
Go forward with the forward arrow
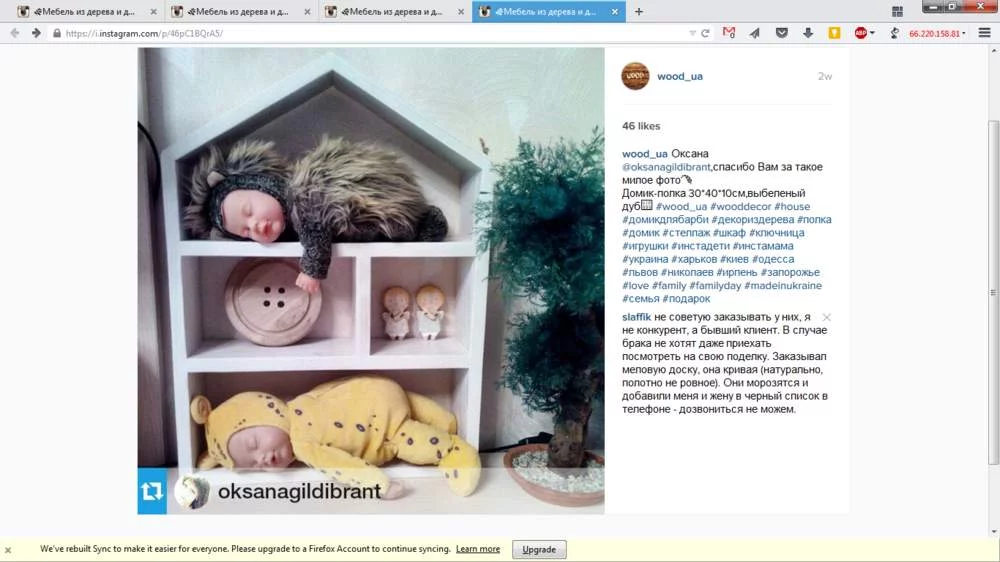pos(36,33)
